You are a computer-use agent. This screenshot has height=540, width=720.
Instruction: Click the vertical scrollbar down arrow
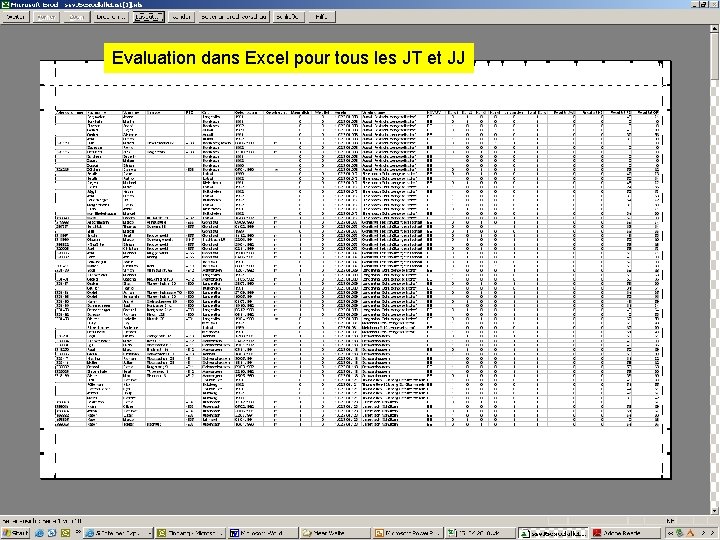pyautogui.click(x=715, y=511)
